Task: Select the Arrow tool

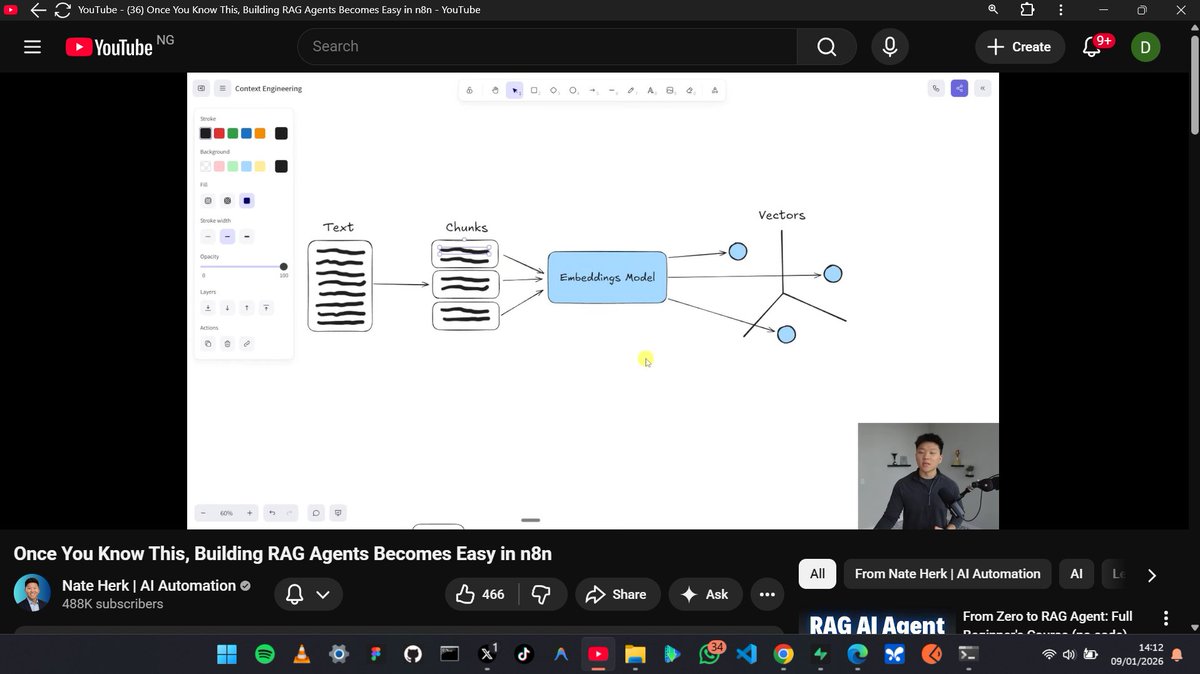Action: coord(592,90)
